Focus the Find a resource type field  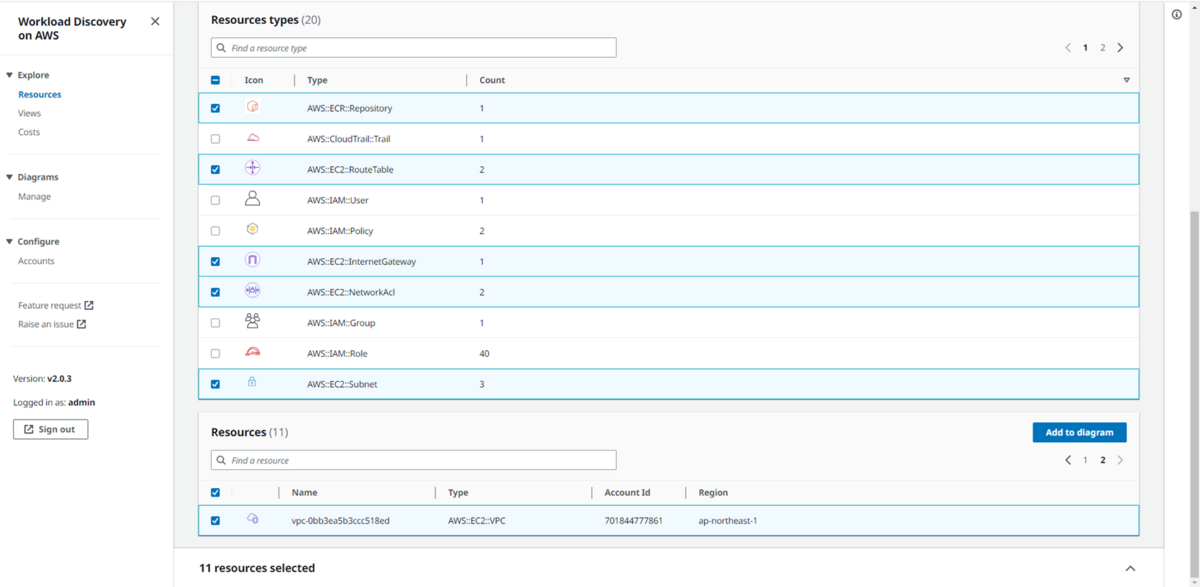pyautogui.click(x=414, y=47)
